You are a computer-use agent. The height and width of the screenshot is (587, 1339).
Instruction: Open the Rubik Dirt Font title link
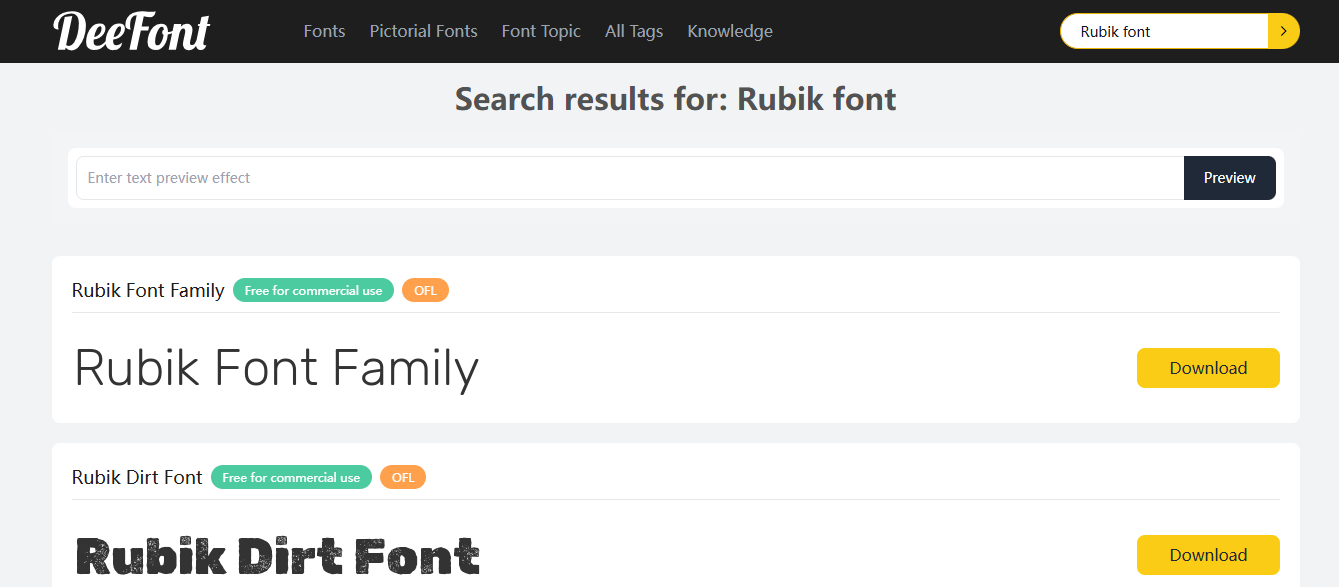[x=137, y=477]
